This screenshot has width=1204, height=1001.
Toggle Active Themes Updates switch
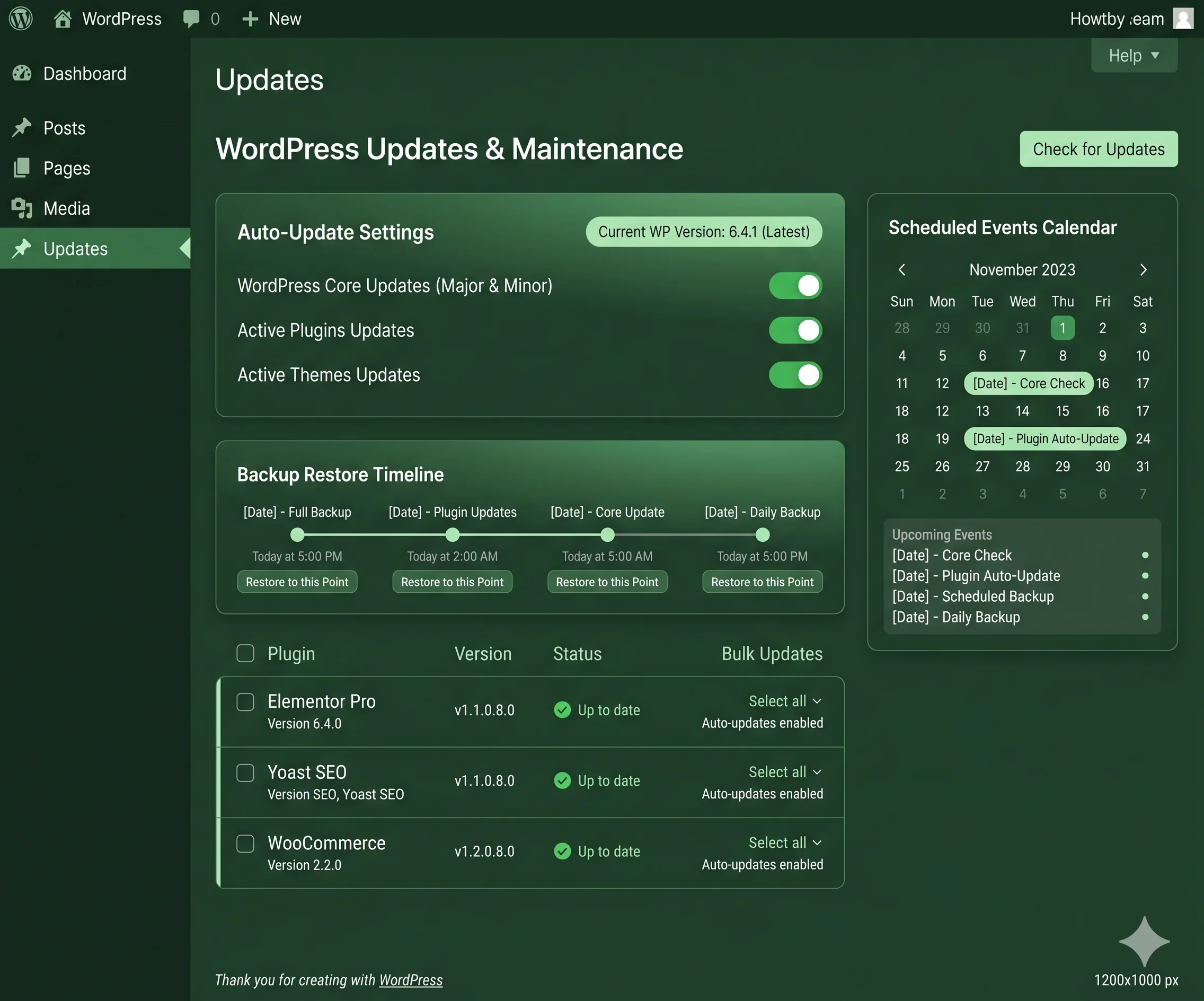(795, 375)
